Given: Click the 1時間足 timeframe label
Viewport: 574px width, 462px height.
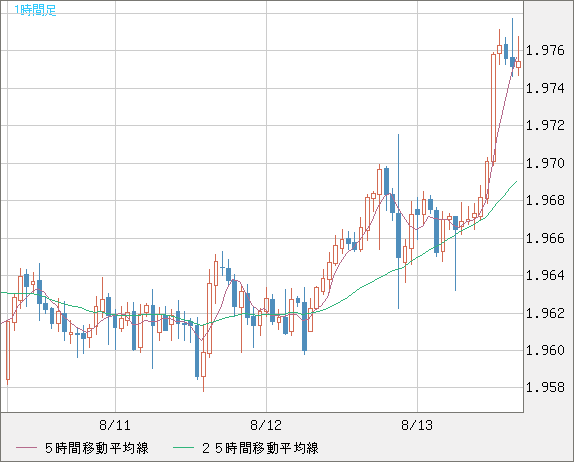Looking at the screenshot, I should point(35,10).
